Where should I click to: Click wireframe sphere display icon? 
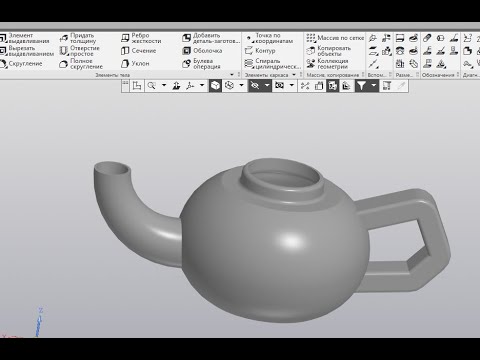pyautogui.click(x=229, y=86)
